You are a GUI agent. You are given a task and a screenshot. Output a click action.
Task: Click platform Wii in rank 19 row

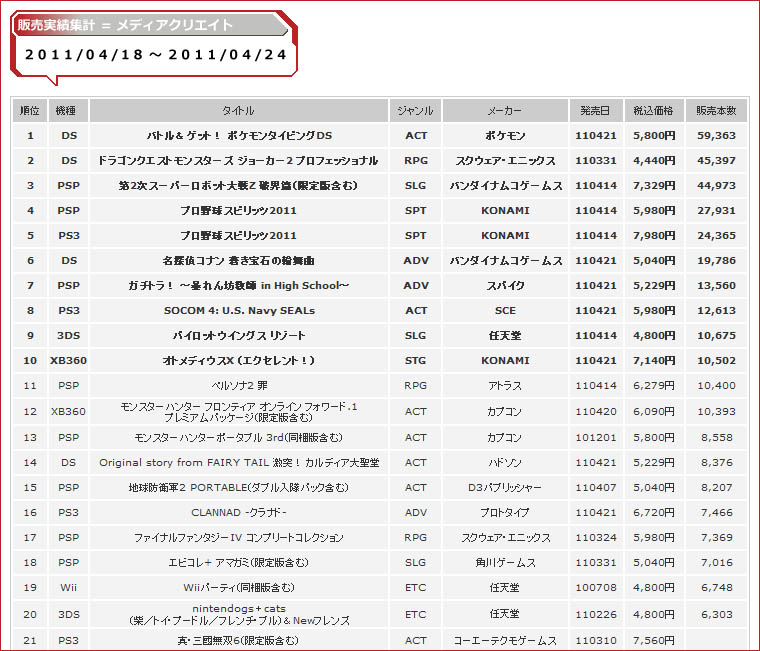68,587
